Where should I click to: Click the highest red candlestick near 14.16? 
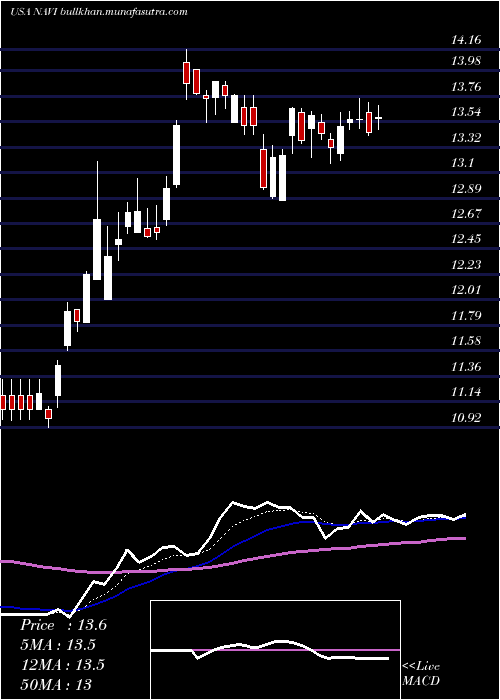click(x=187, y=73)
